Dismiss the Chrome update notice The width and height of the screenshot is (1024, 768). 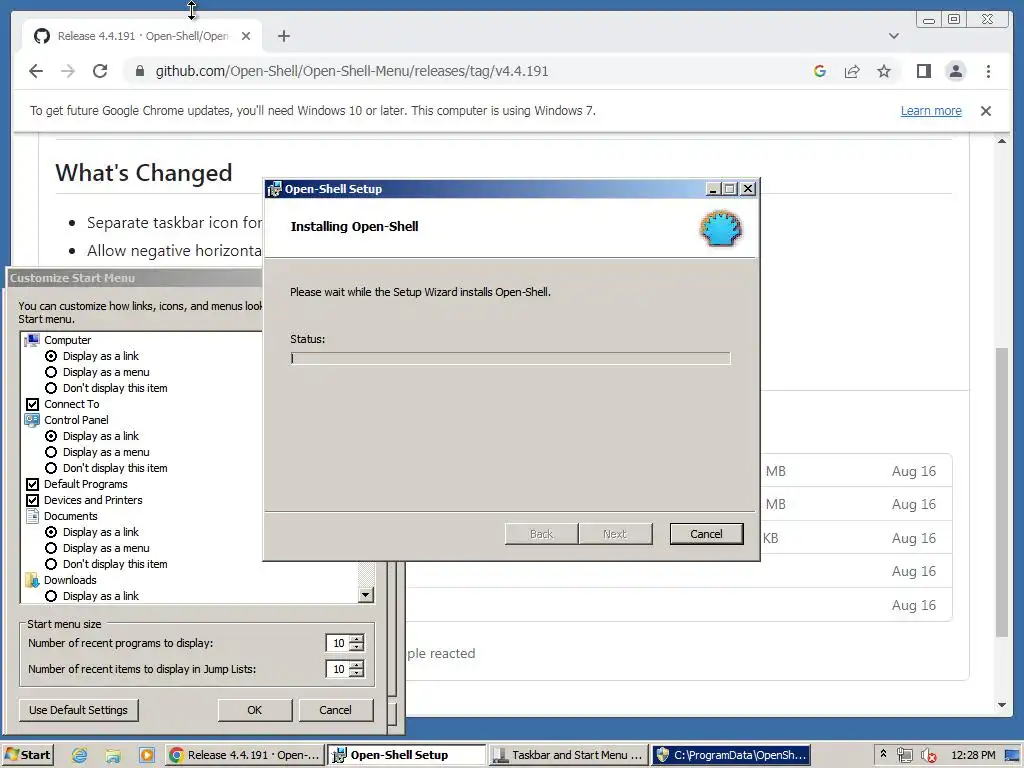coord(985,111)
